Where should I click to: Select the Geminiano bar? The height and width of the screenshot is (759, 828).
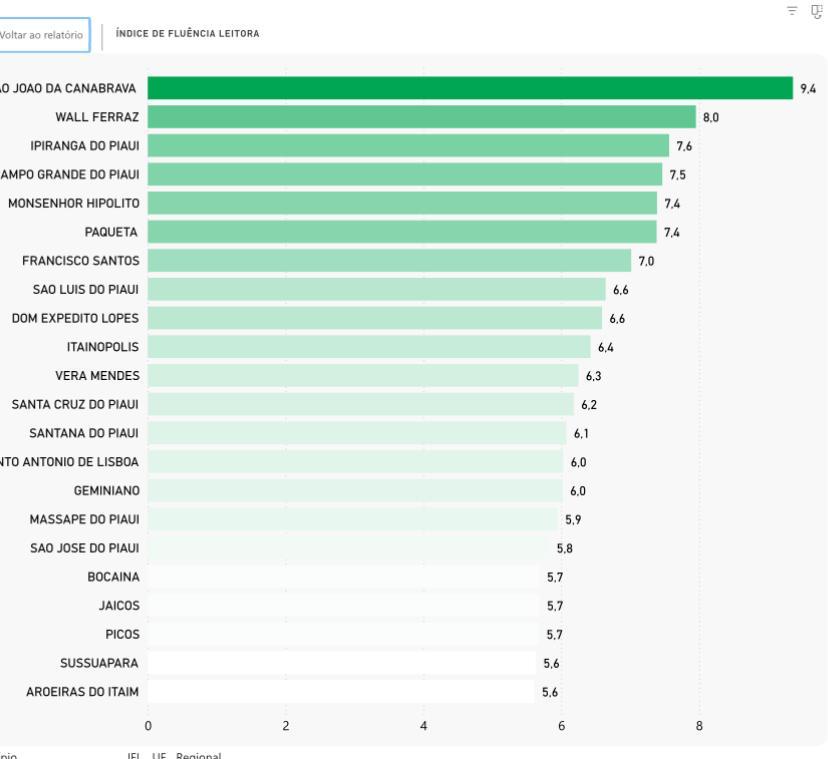click(355, 491)
